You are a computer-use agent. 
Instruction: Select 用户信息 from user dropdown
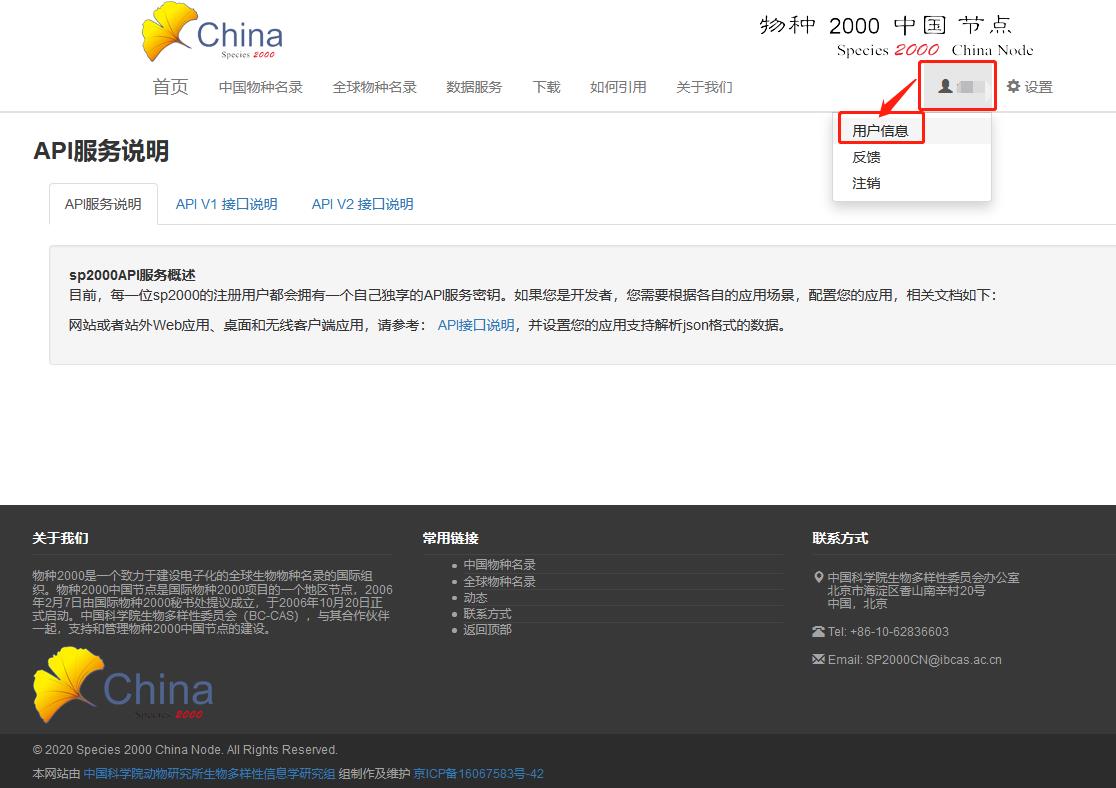(880, 131)
